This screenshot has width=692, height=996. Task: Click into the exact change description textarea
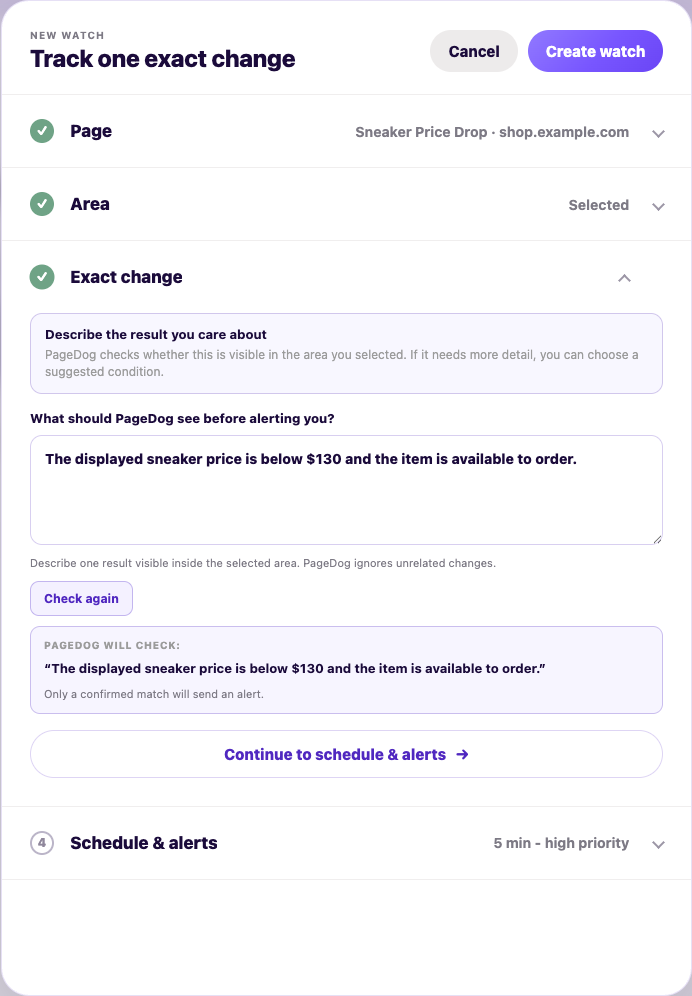346,490
